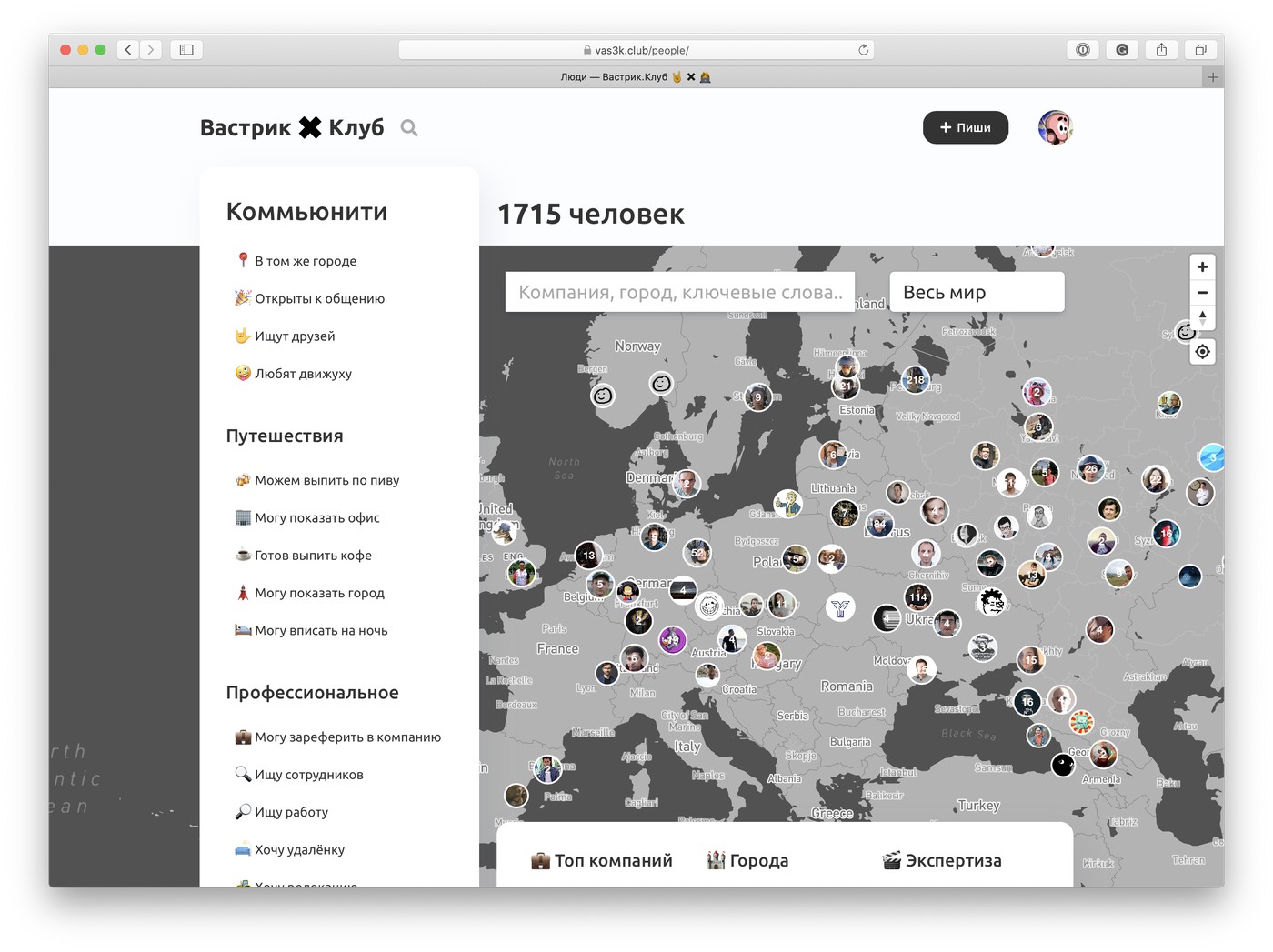1273x952 pixels.
Task: Click Safari share icon
Action: 1161,50
